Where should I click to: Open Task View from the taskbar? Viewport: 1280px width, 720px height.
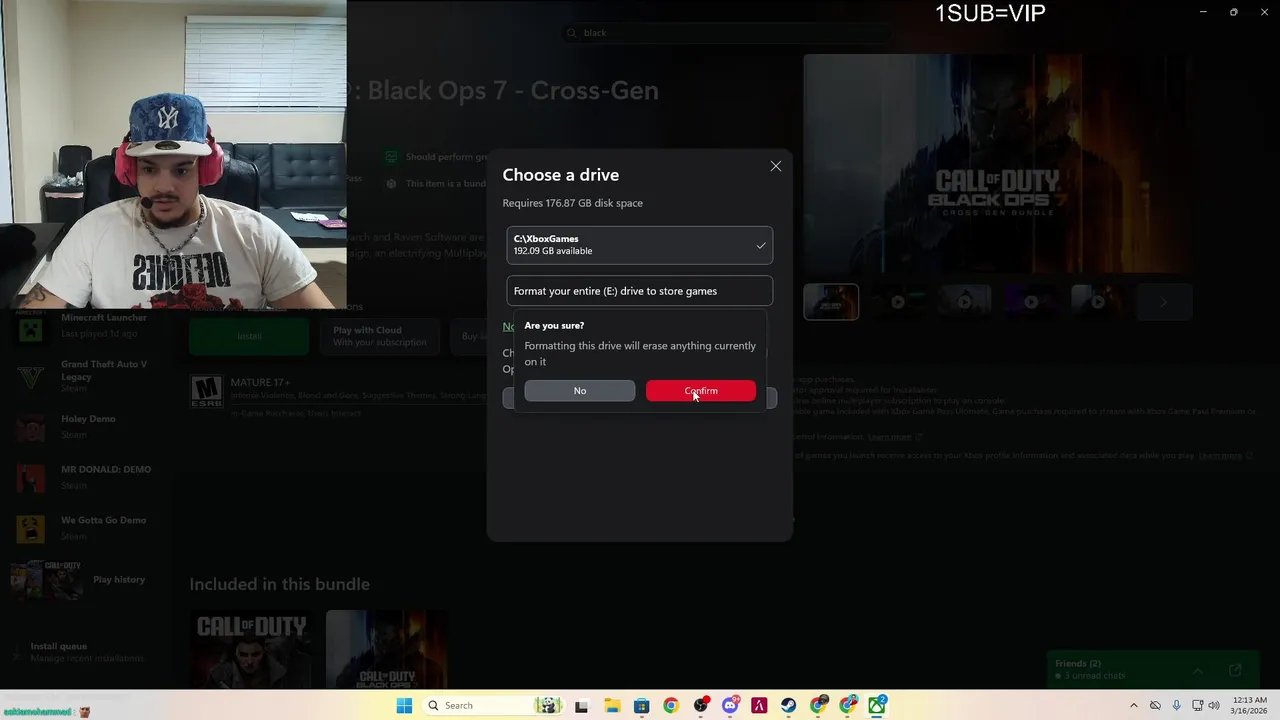point(581,706)
